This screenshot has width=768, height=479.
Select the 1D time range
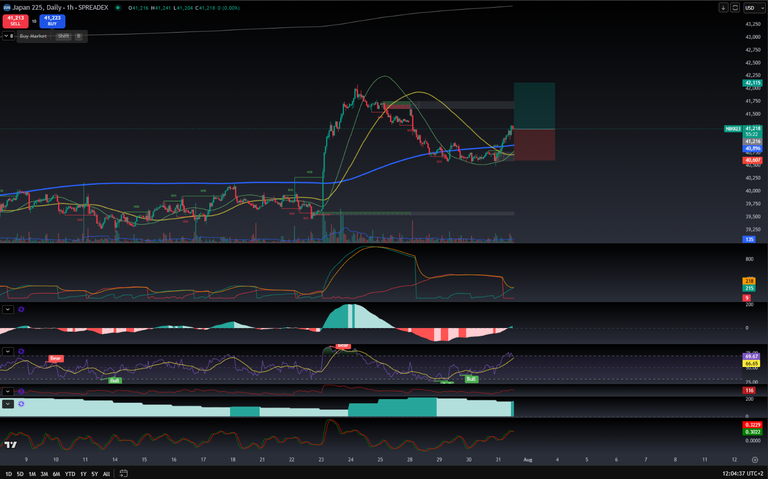[x=9, y=473]
